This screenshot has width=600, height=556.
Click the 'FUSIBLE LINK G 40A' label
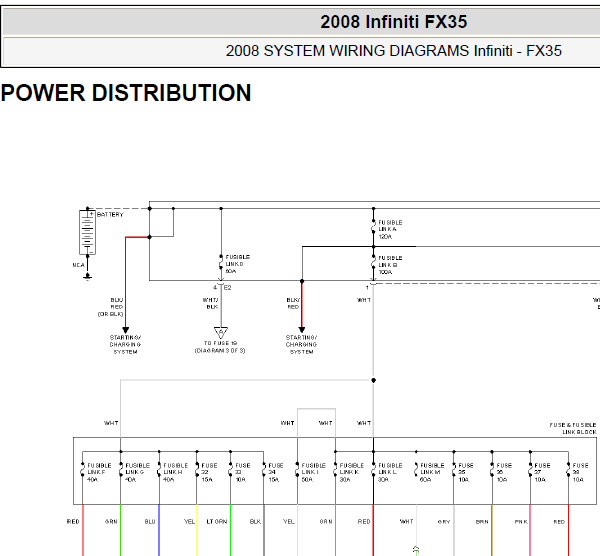(x=137, y=472)
